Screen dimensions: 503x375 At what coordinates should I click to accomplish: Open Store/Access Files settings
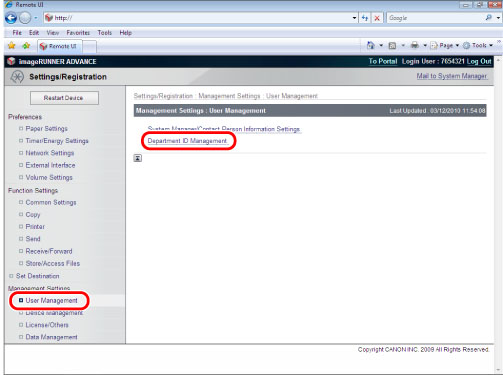[x=53, y=263]
